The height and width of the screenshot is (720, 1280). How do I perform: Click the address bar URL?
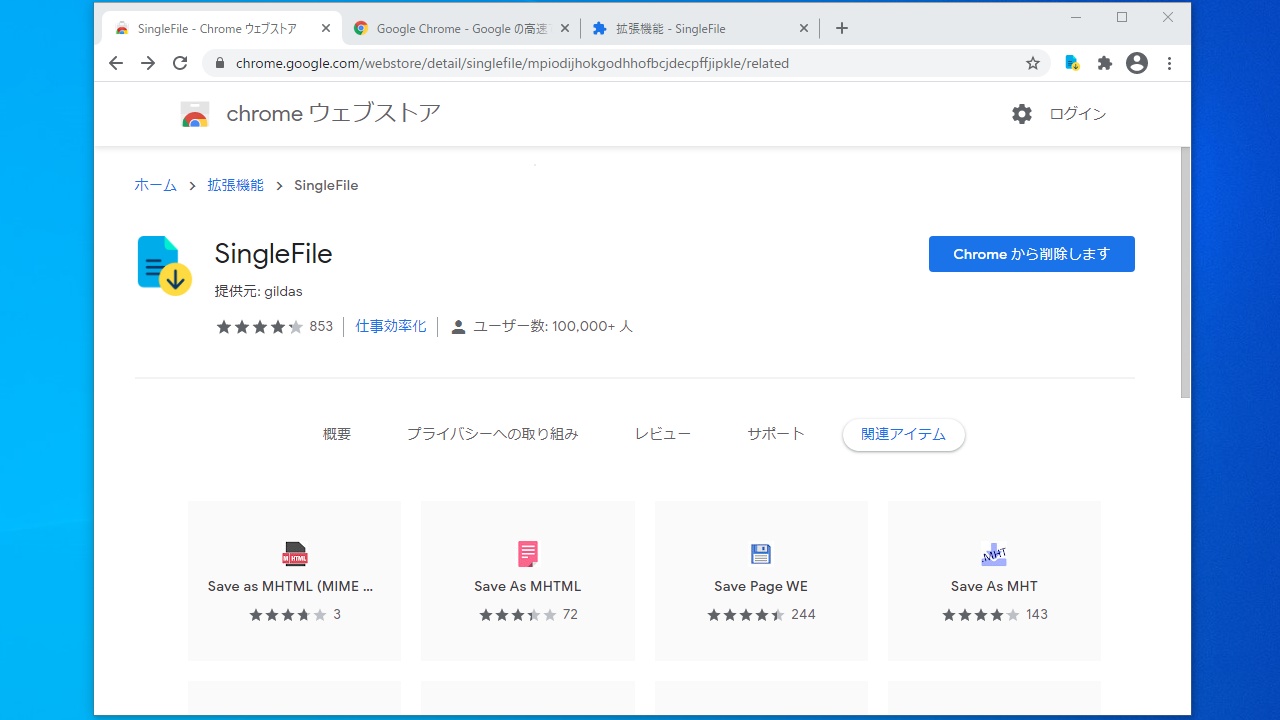click(513, 63)
